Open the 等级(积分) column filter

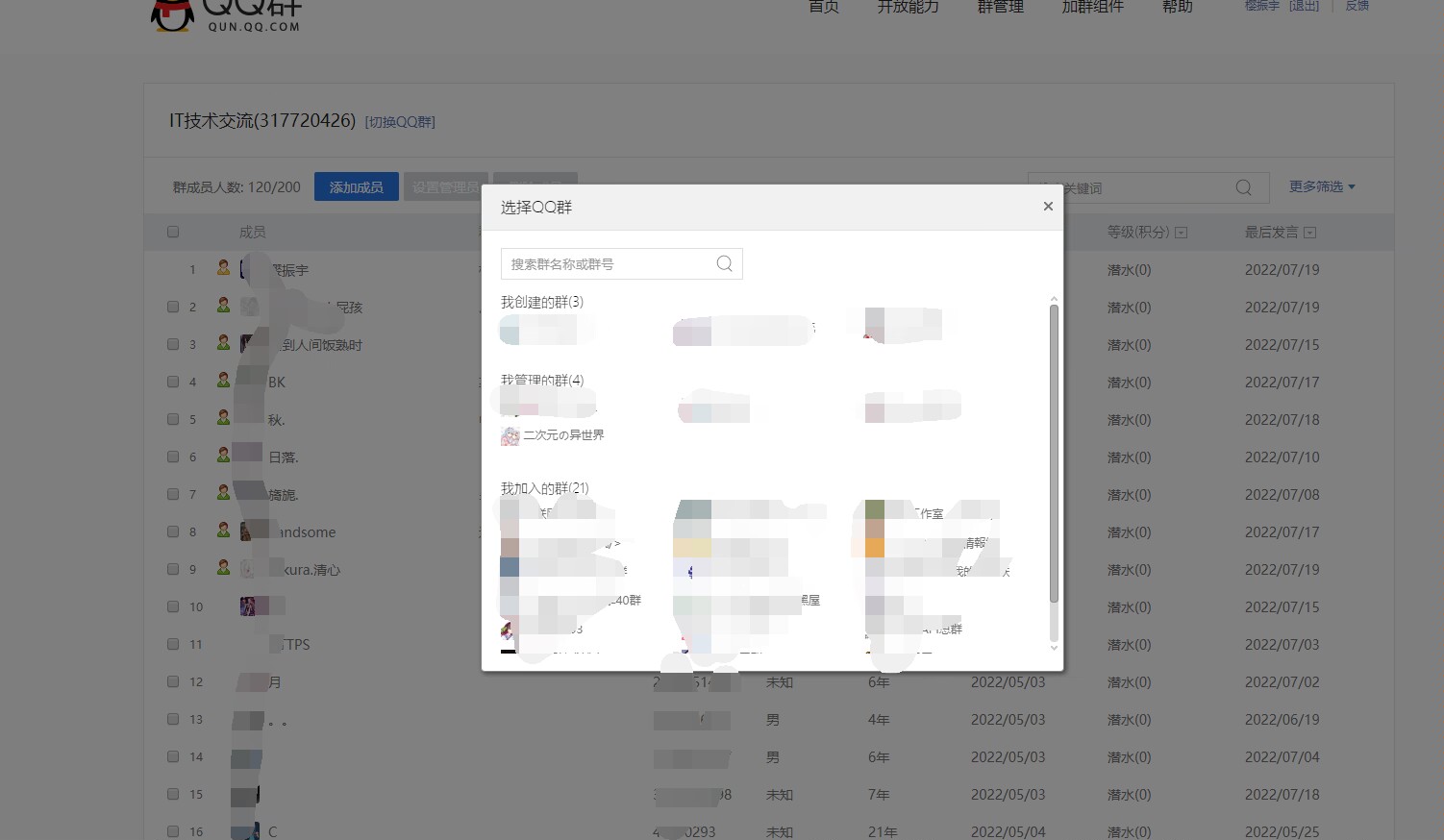(x=1182, y=232)
